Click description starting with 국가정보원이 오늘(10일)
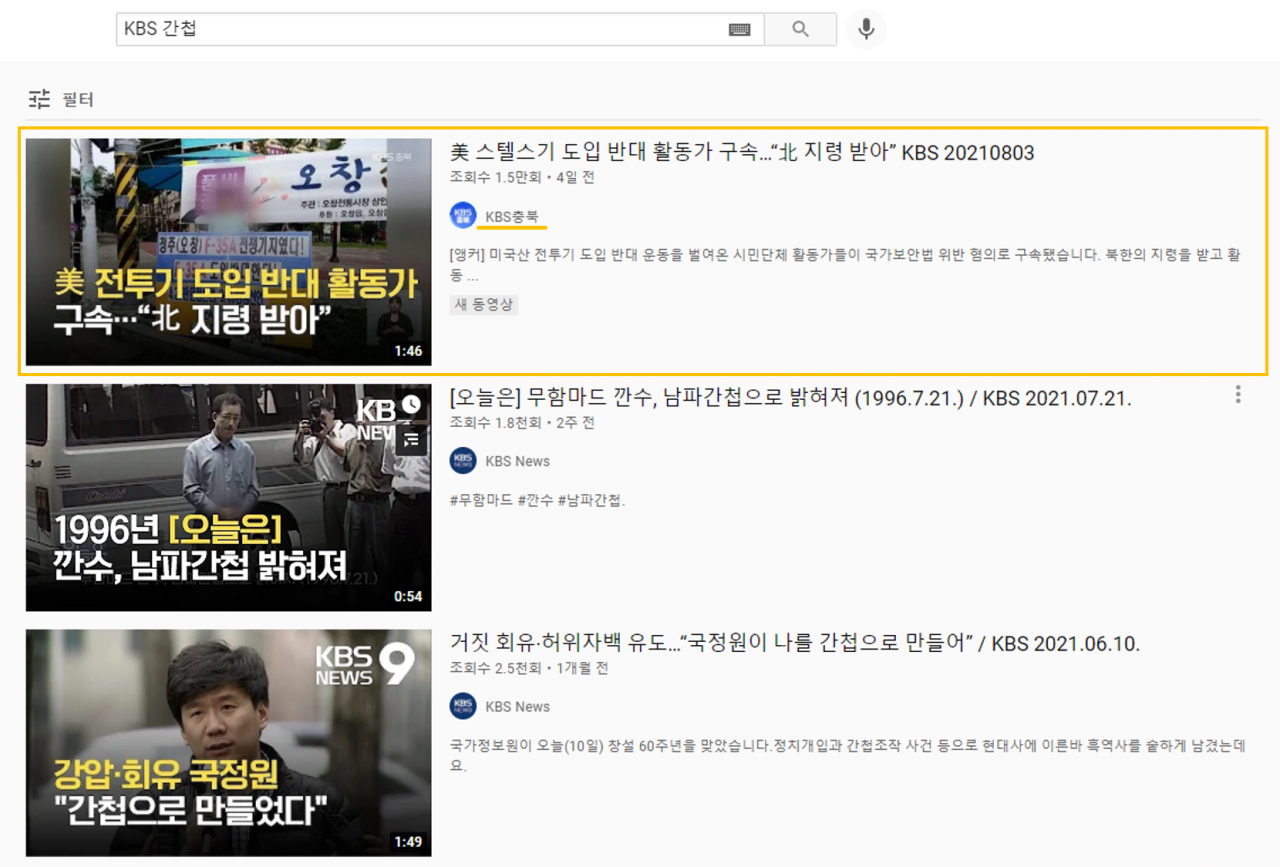Image resolution: width=1280 pixels, height=867 pixels. (849, 755)
